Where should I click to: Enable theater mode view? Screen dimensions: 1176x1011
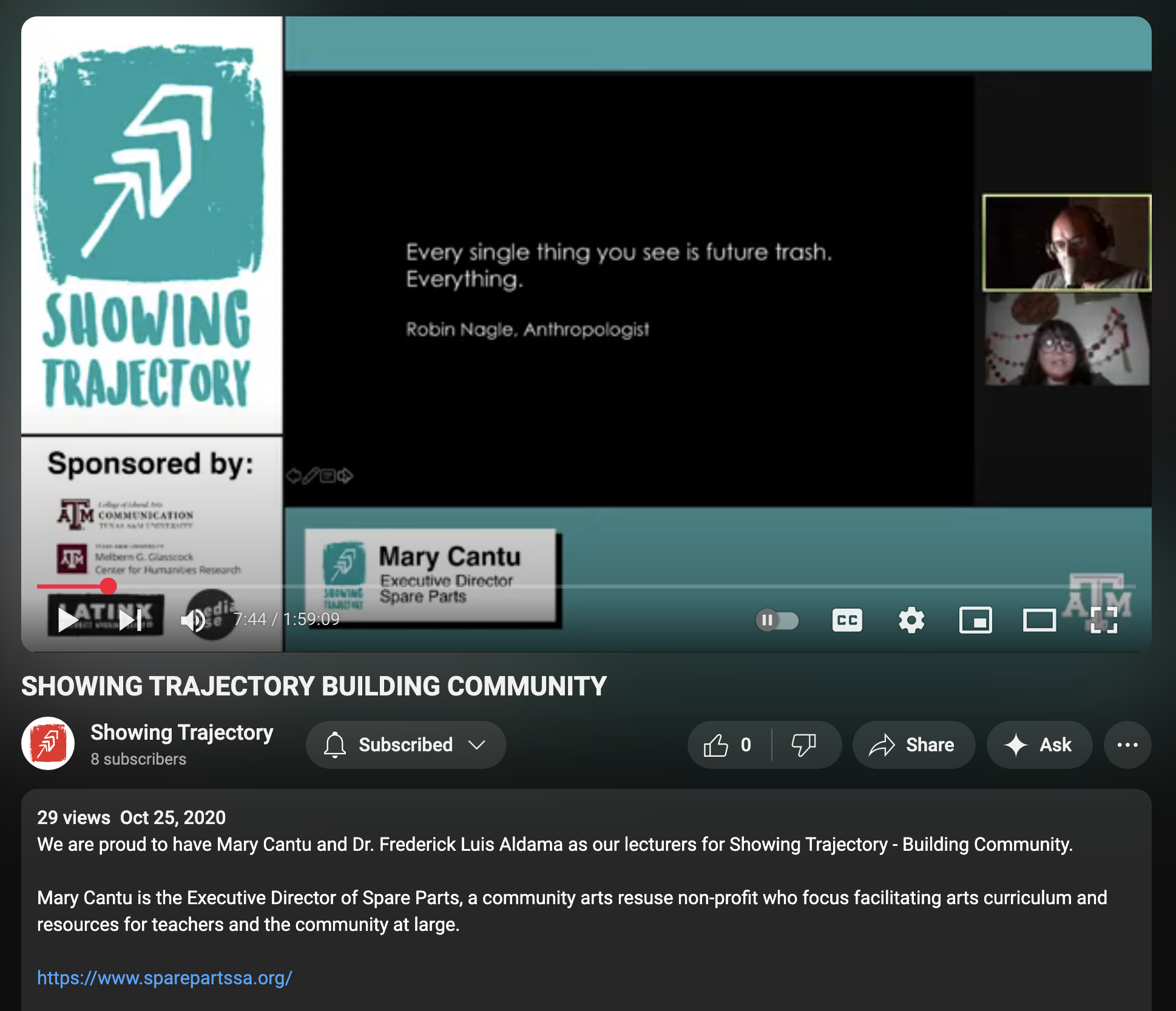point(1039,620)
